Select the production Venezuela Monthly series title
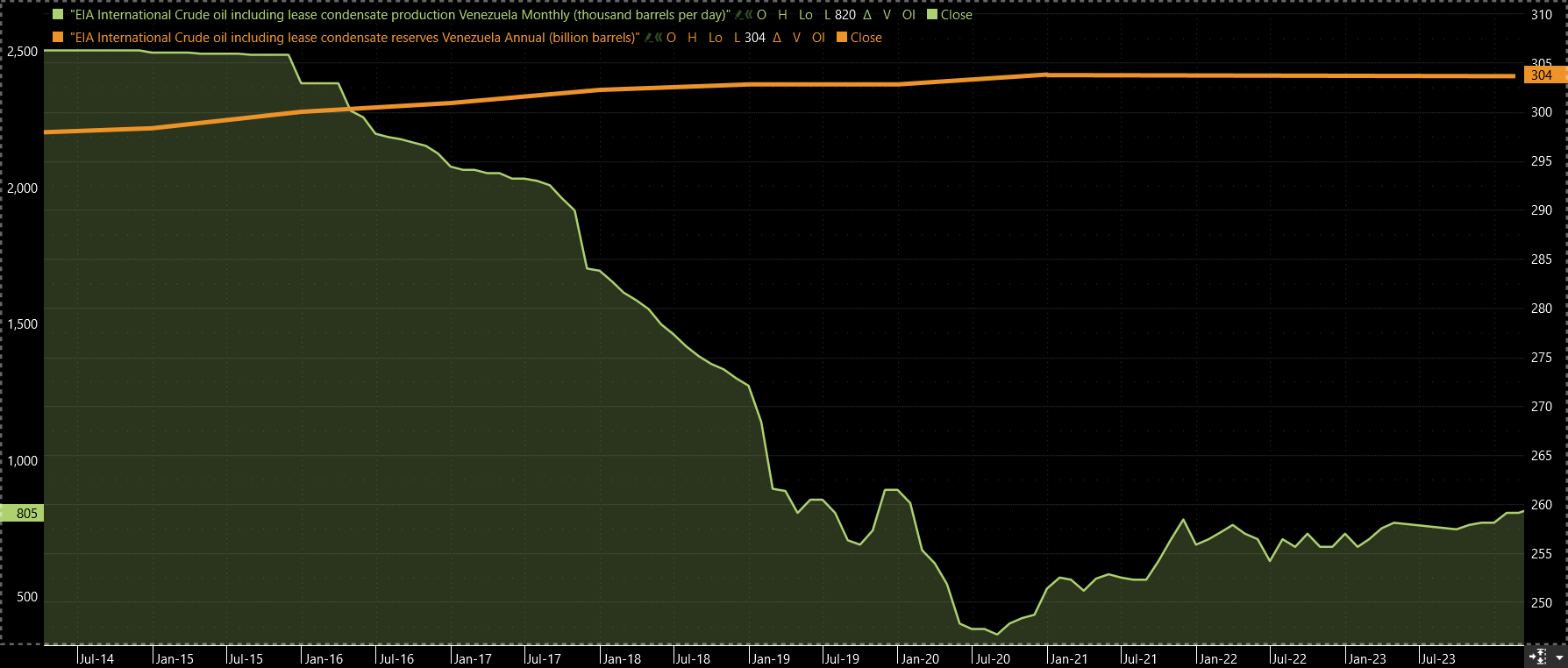Image resolution: width=1568 pixels, height=668 pixels. tap(400, 15)
